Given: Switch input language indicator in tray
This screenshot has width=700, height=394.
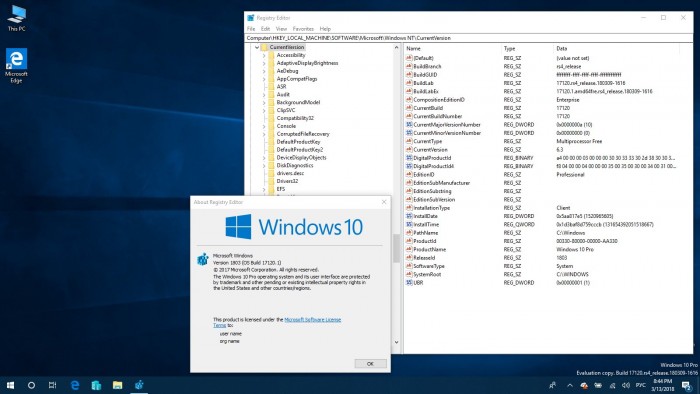Looking at the screenshot, I should [641, 385].
